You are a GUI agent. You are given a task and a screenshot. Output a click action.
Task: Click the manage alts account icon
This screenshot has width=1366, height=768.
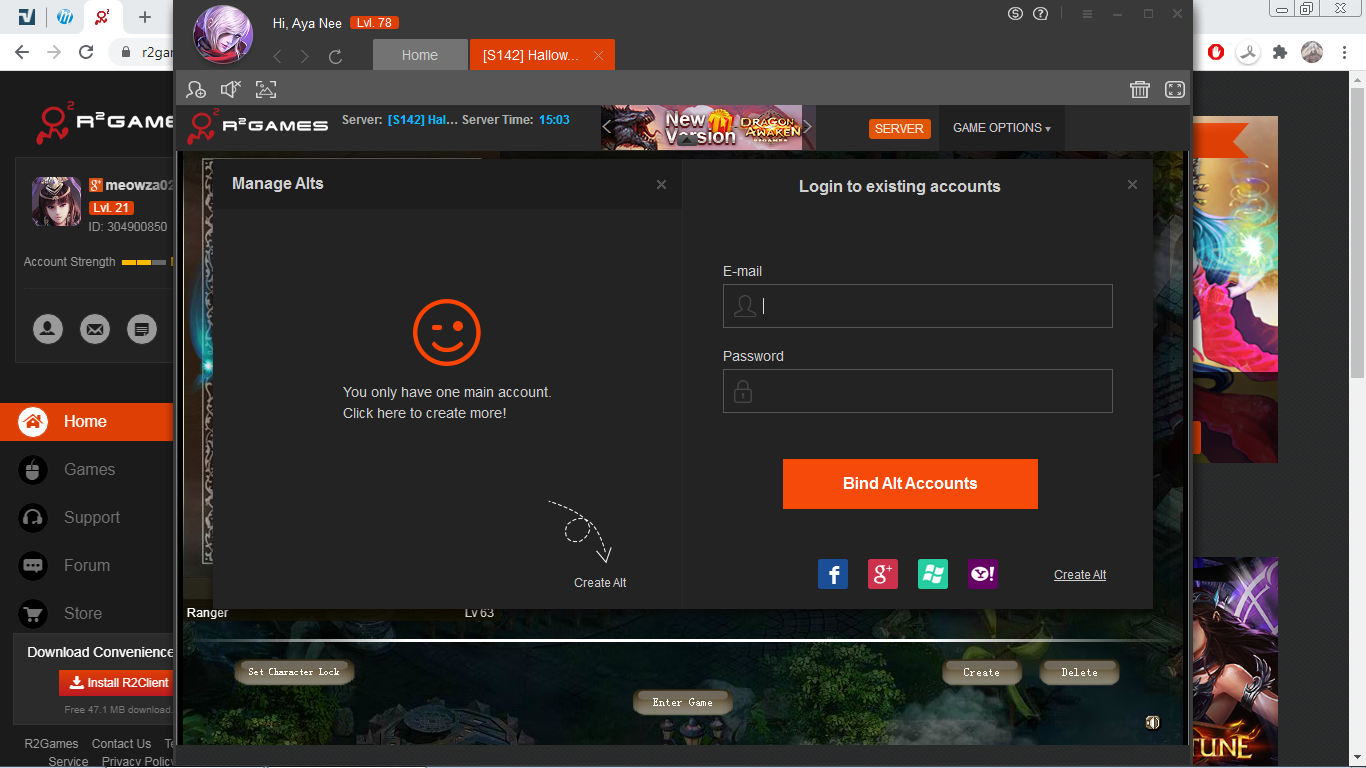click(196, 90)
